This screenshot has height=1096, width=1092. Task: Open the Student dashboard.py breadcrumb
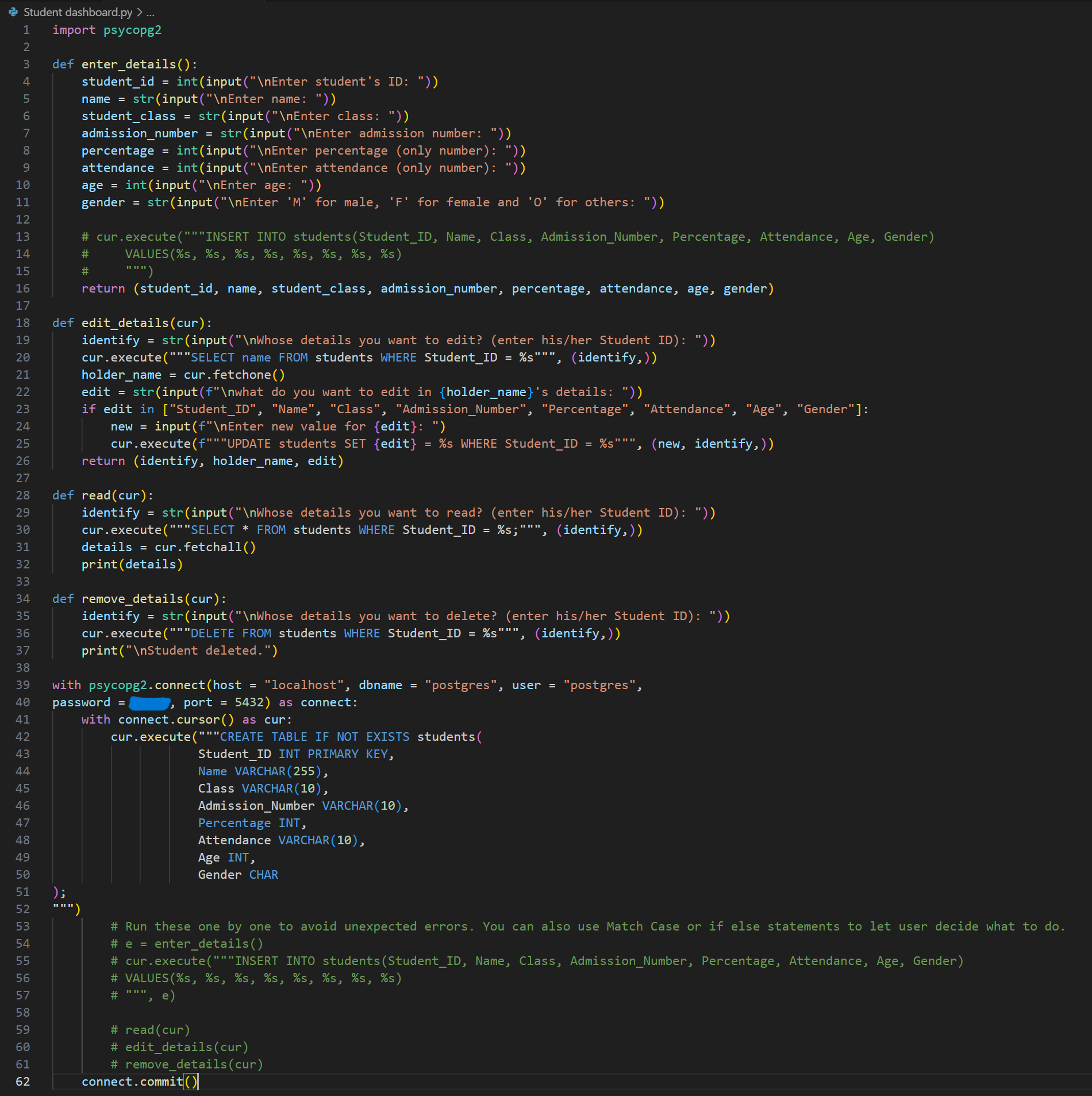click(78, 12)
